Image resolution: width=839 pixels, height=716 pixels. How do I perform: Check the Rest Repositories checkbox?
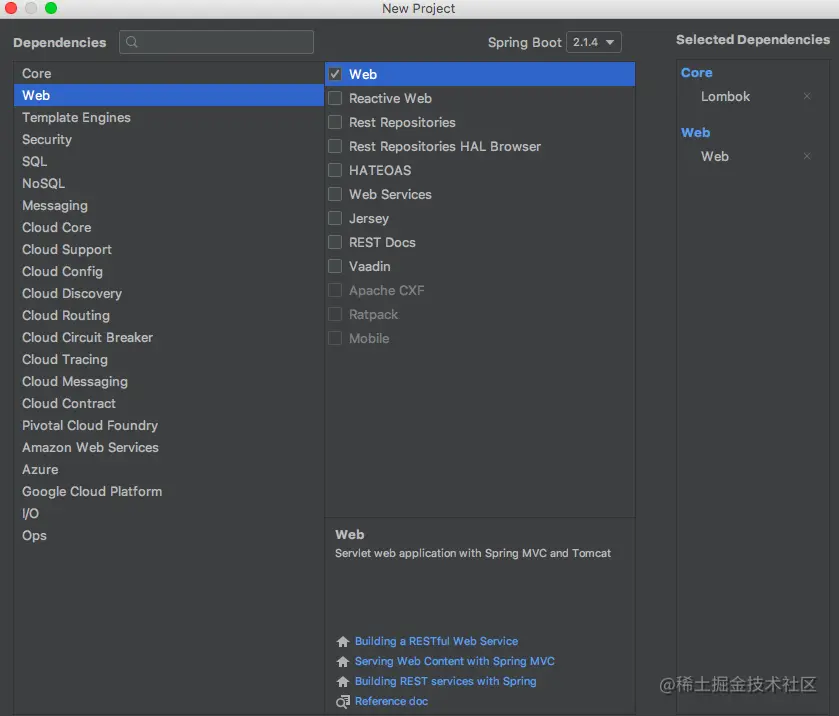[335, 122]
